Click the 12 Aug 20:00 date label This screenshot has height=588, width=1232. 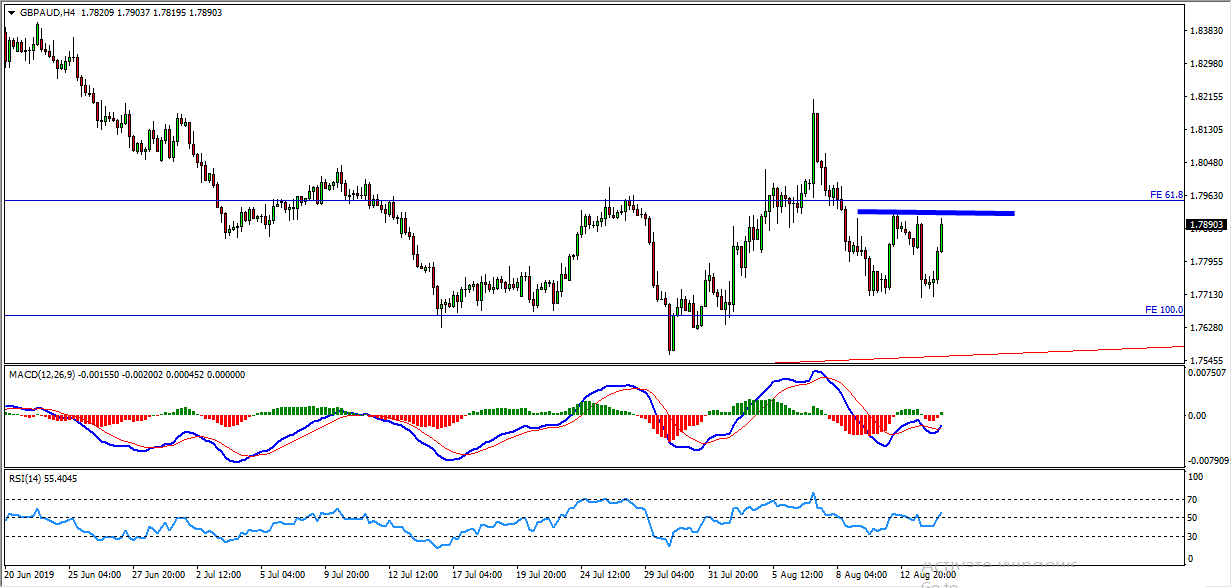(x=927, y=575)
